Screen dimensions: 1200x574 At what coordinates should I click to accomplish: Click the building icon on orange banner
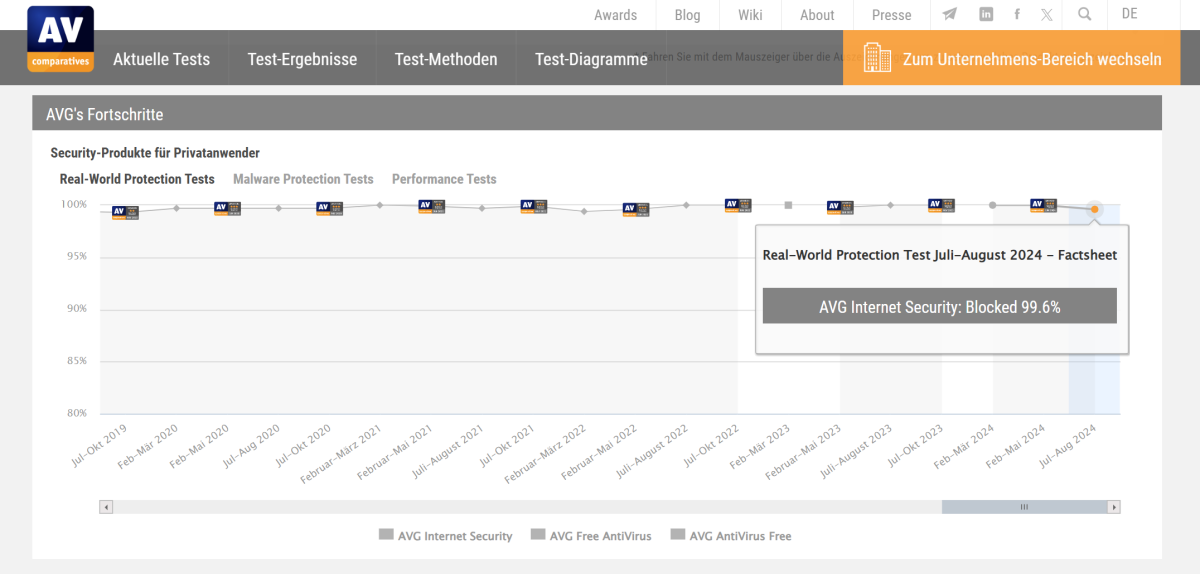pyautogui.click(x=877, y=57)
